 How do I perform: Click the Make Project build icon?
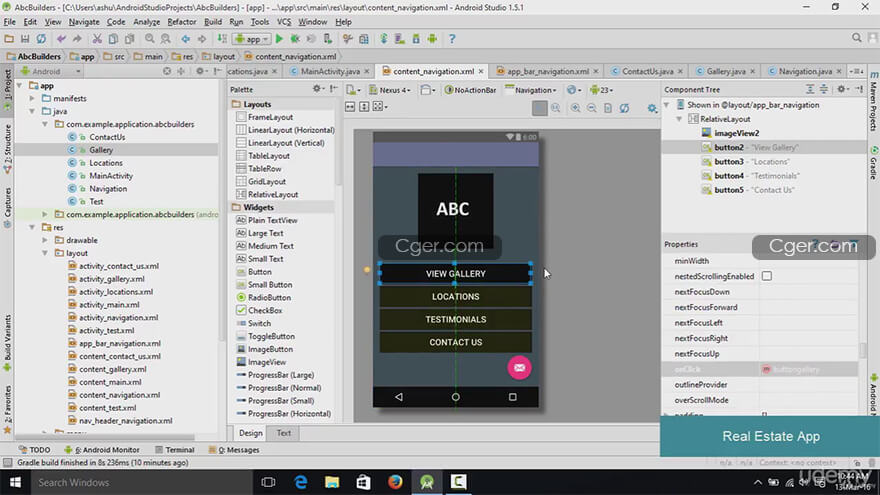(x=222, y=39)
